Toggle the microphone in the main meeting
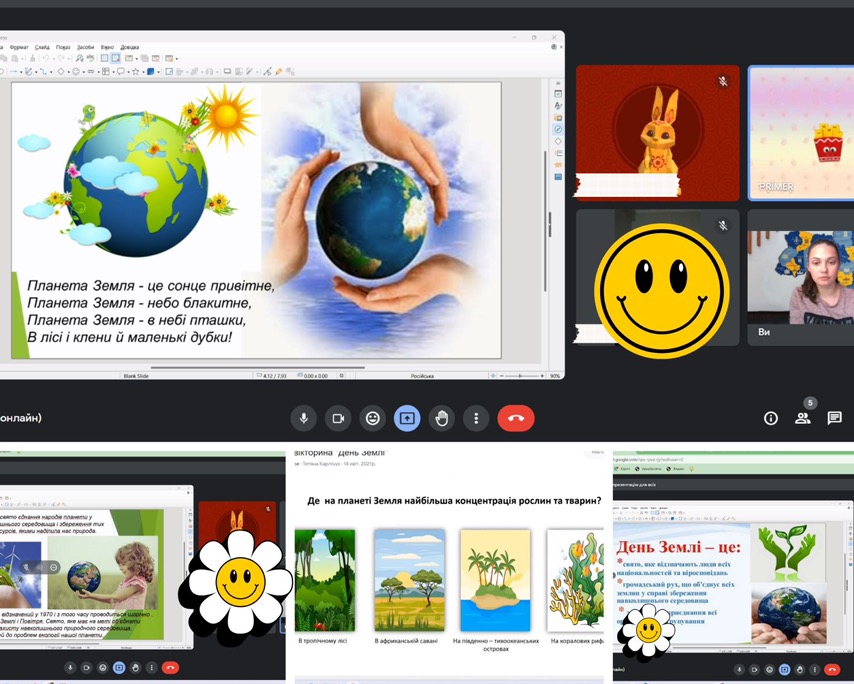The height and width of the screenshot is (684, 854). click(x=304, y=418)
